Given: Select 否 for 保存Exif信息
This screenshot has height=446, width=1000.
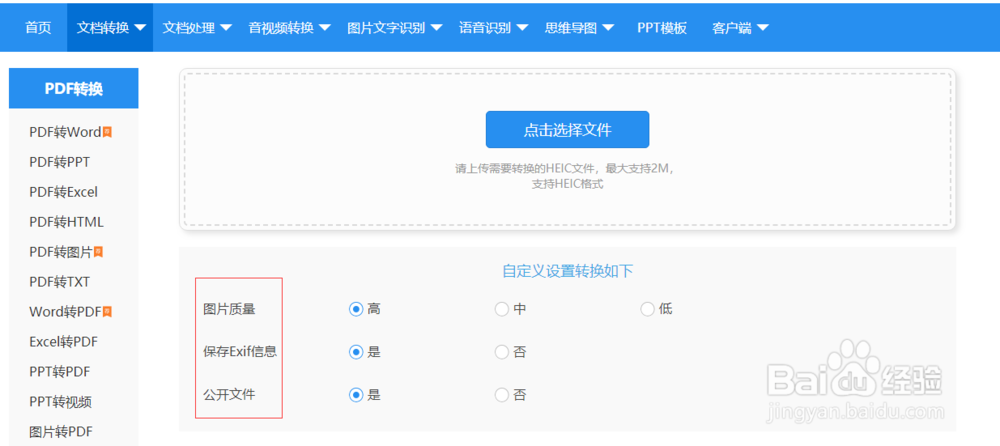Looking at the screenshot, I should [x=502, y=352].
